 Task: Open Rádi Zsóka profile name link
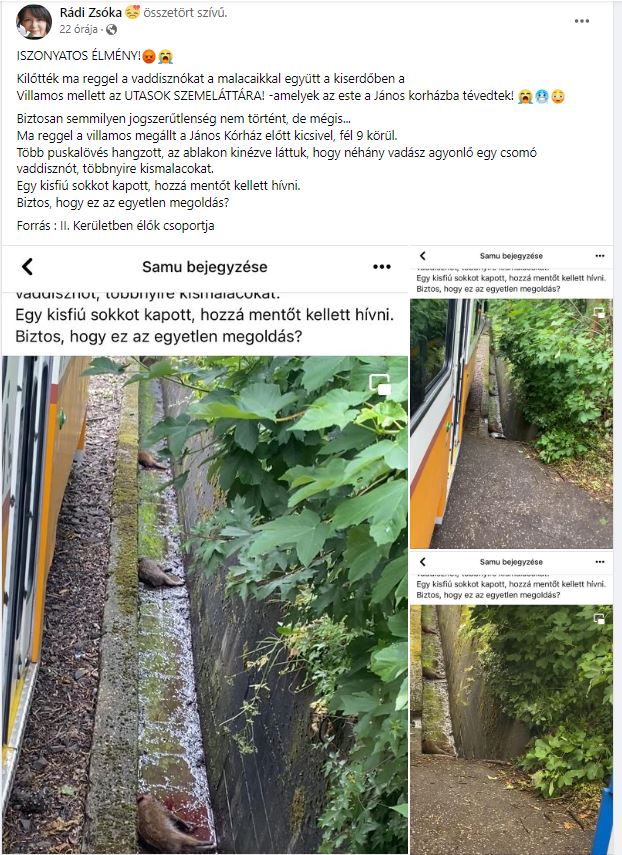91,13
